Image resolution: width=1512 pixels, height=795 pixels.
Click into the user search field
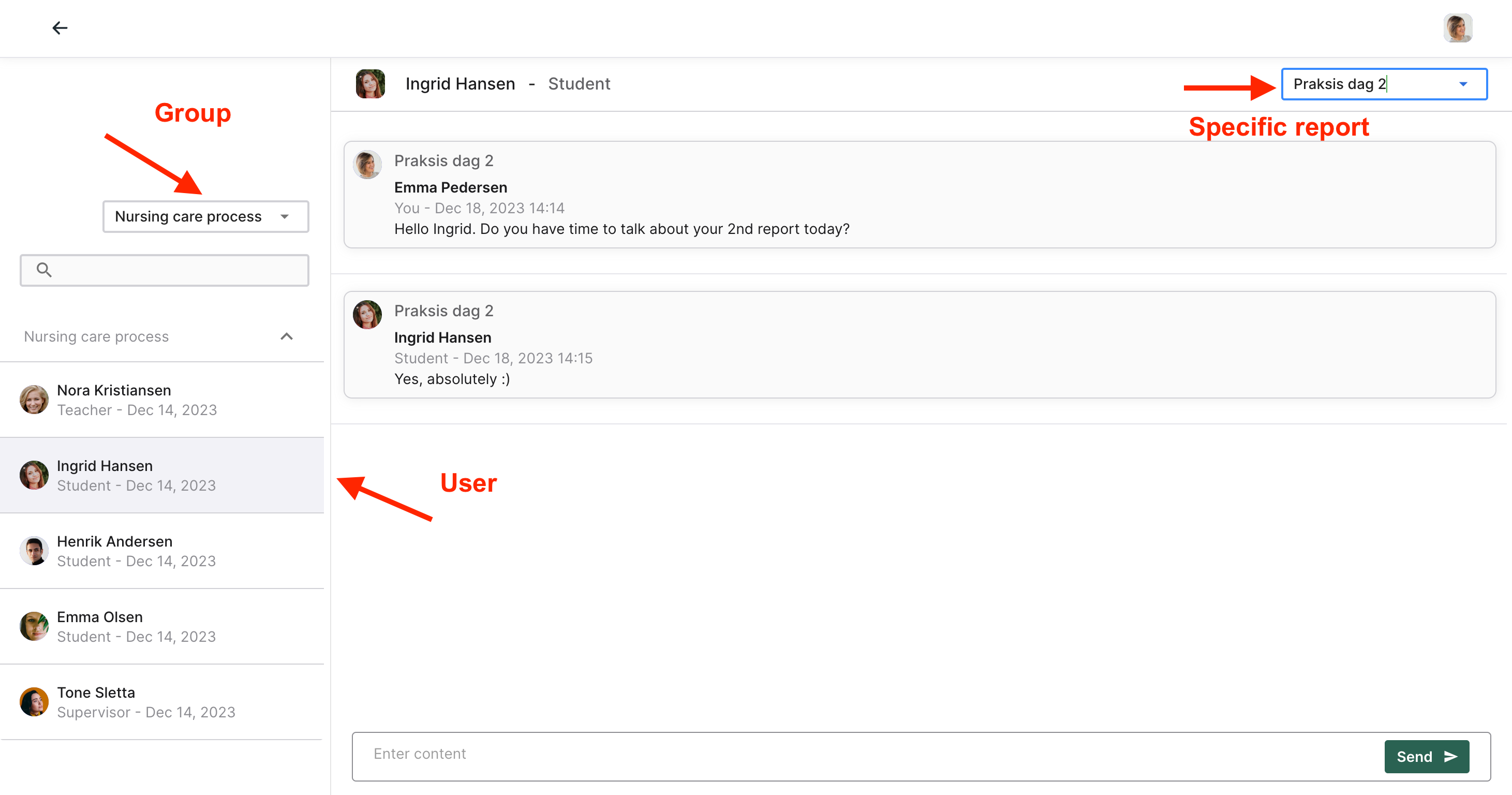tap(176, 270)
